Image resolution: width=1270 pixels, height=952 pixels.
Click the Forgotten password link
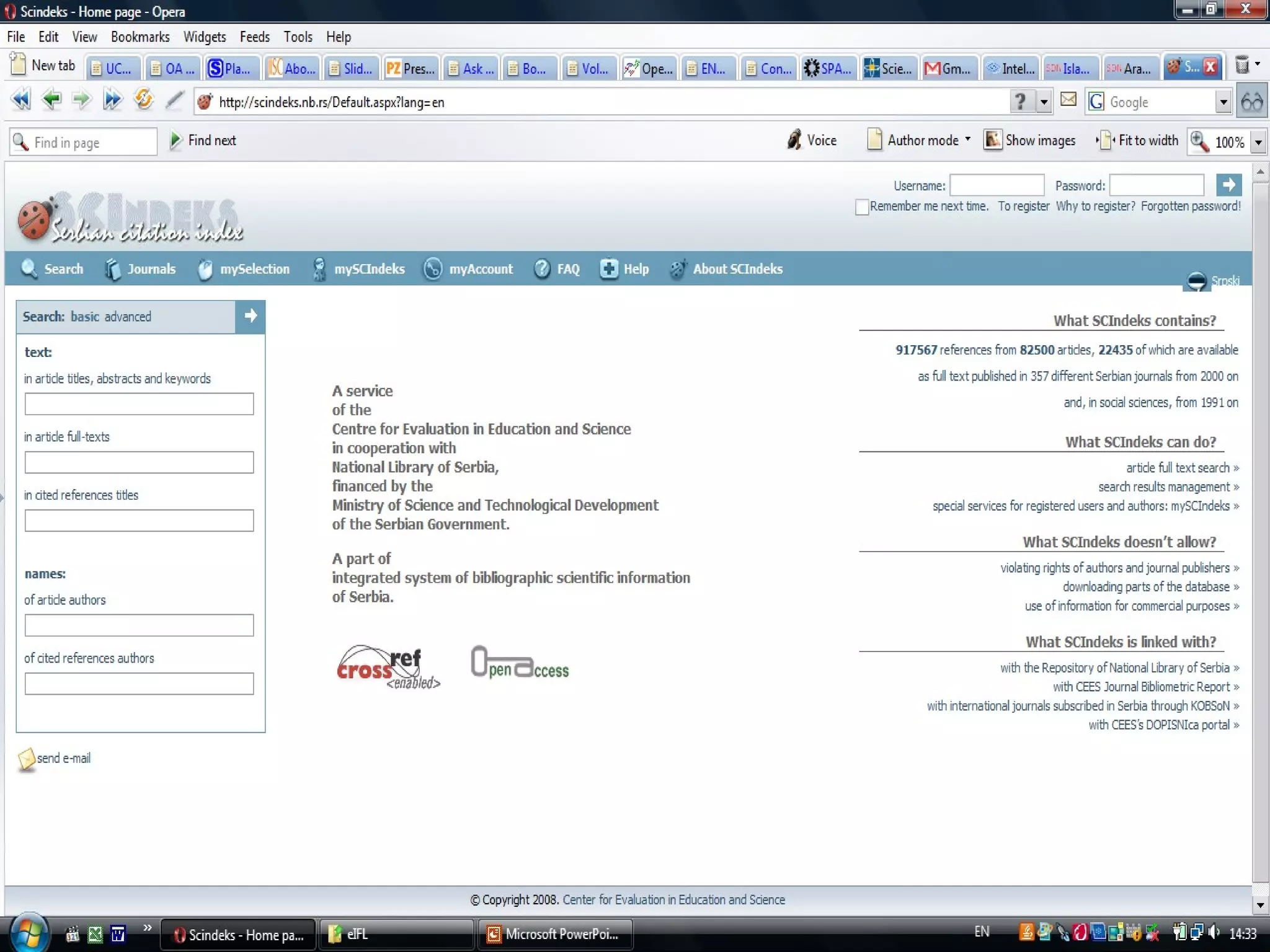tap(1191, 206)
